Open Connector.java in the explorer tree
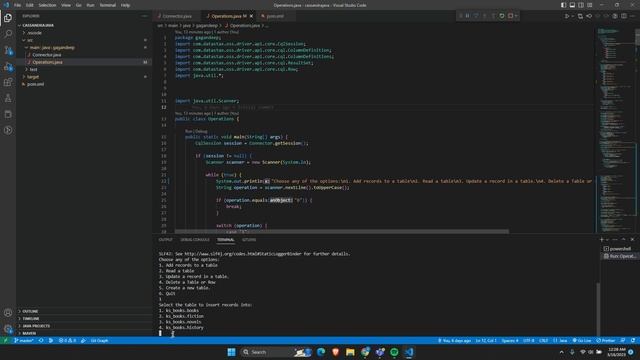 tap(84, 55)
